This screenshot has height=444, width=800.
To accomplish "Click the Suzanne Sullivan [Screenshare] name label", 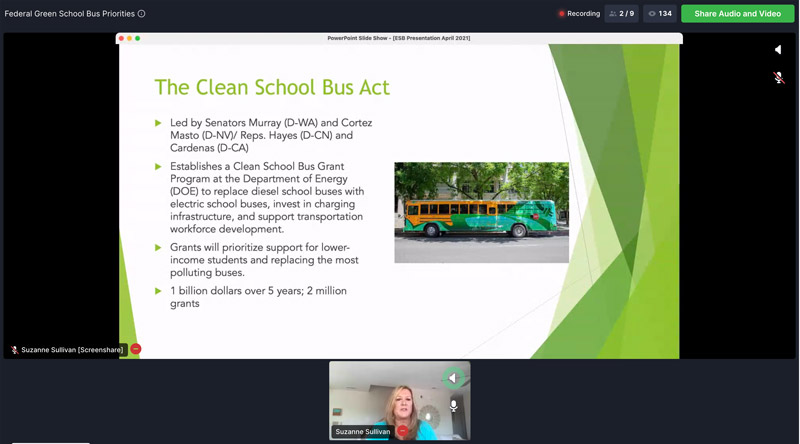I will 68,350.
